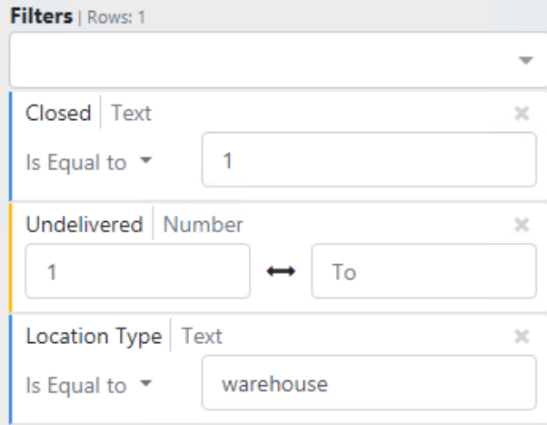This screenshot has width=547, height=425.
Task: Click the Location Type warehouse value field
Action: pos(369,383)
